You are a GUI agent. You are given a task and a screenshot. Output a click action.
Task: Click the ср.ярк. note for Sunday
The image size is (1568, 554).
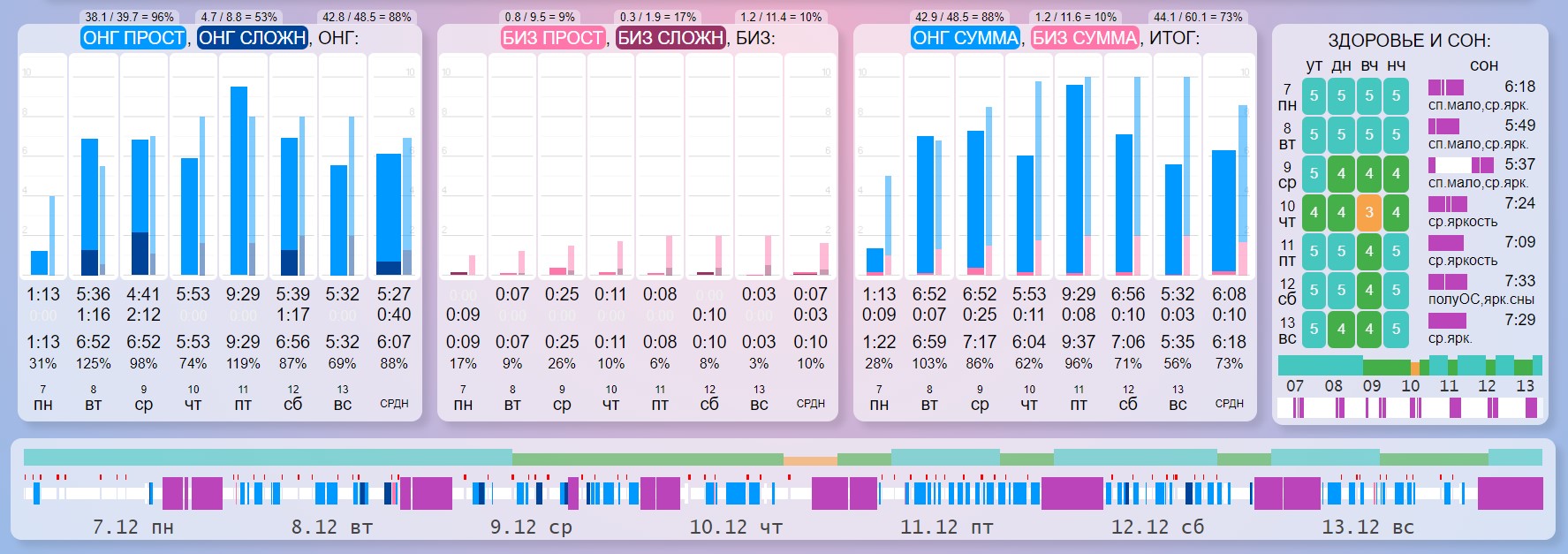(1451, 338)
